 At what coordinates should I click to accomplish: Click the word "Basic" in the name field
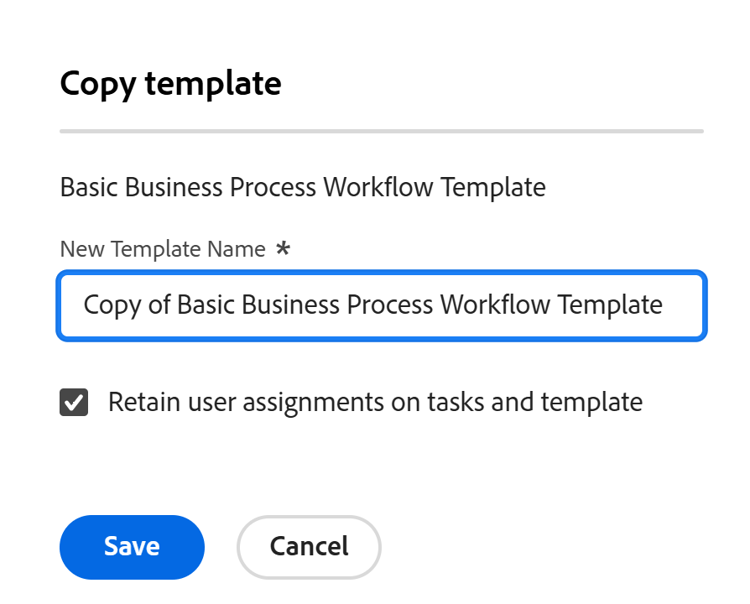206,305
